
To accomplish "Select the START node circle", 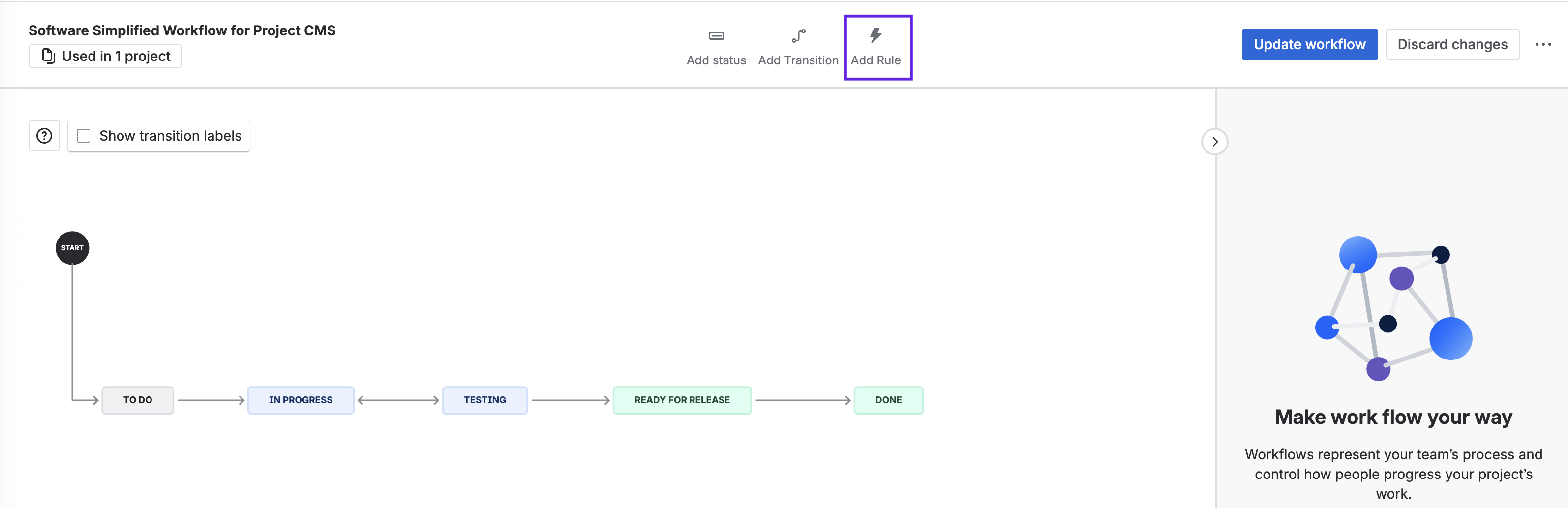I will (72, 248).
